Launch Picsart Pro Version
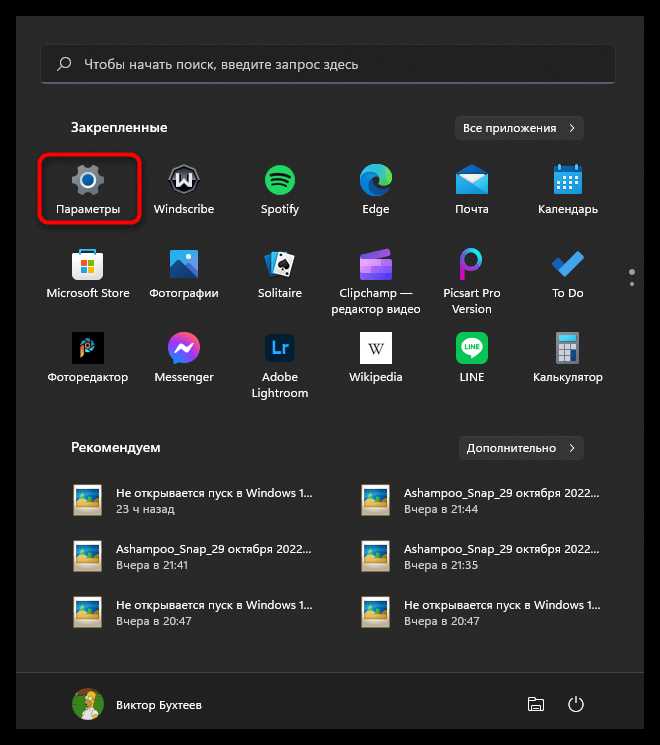Image resolution: width=660 pixels, height=745 pixels. (472, 281)
